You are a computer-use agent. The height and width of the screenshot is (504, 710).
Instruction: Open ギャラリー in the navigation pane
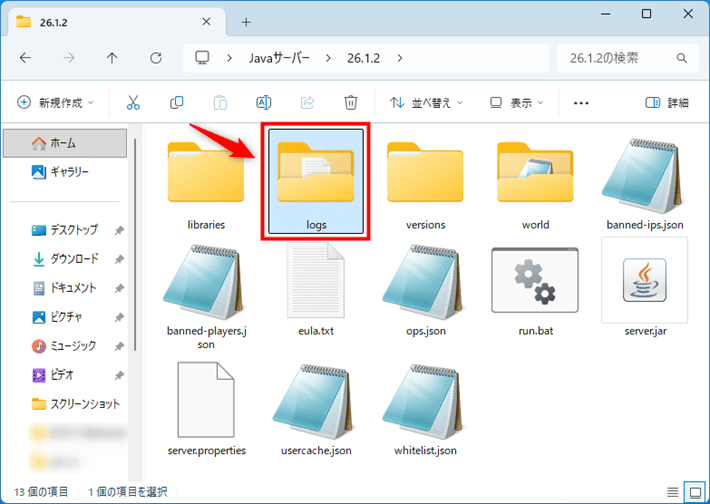65,172
